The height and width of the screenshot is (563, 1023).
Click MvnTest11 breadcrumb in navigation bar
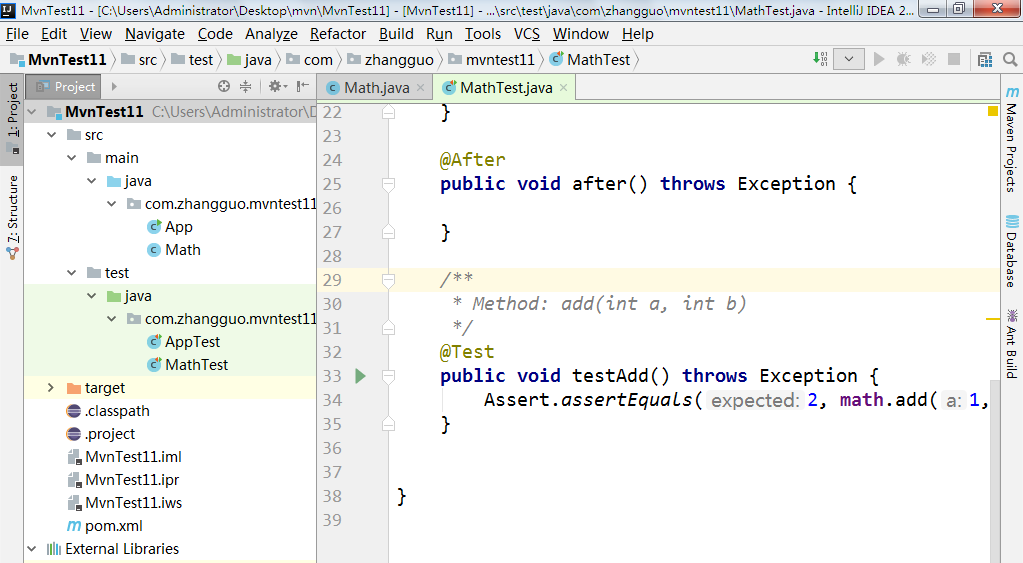[58, 60]
